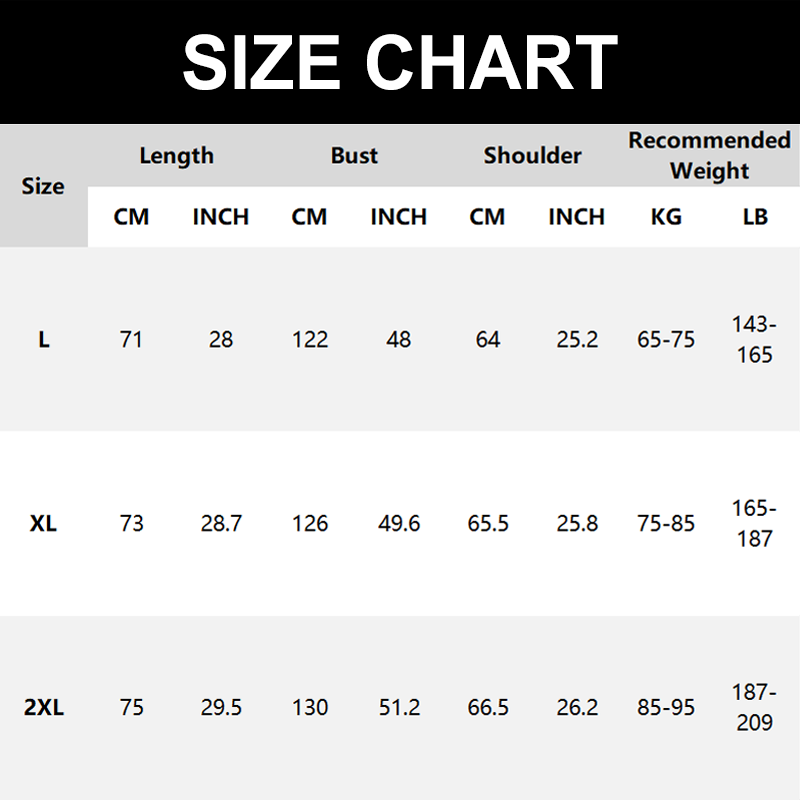Viewport: 800px width, 800px height.
Task: Select the 187-209 LB weight cell
Action: click(755, 708)
